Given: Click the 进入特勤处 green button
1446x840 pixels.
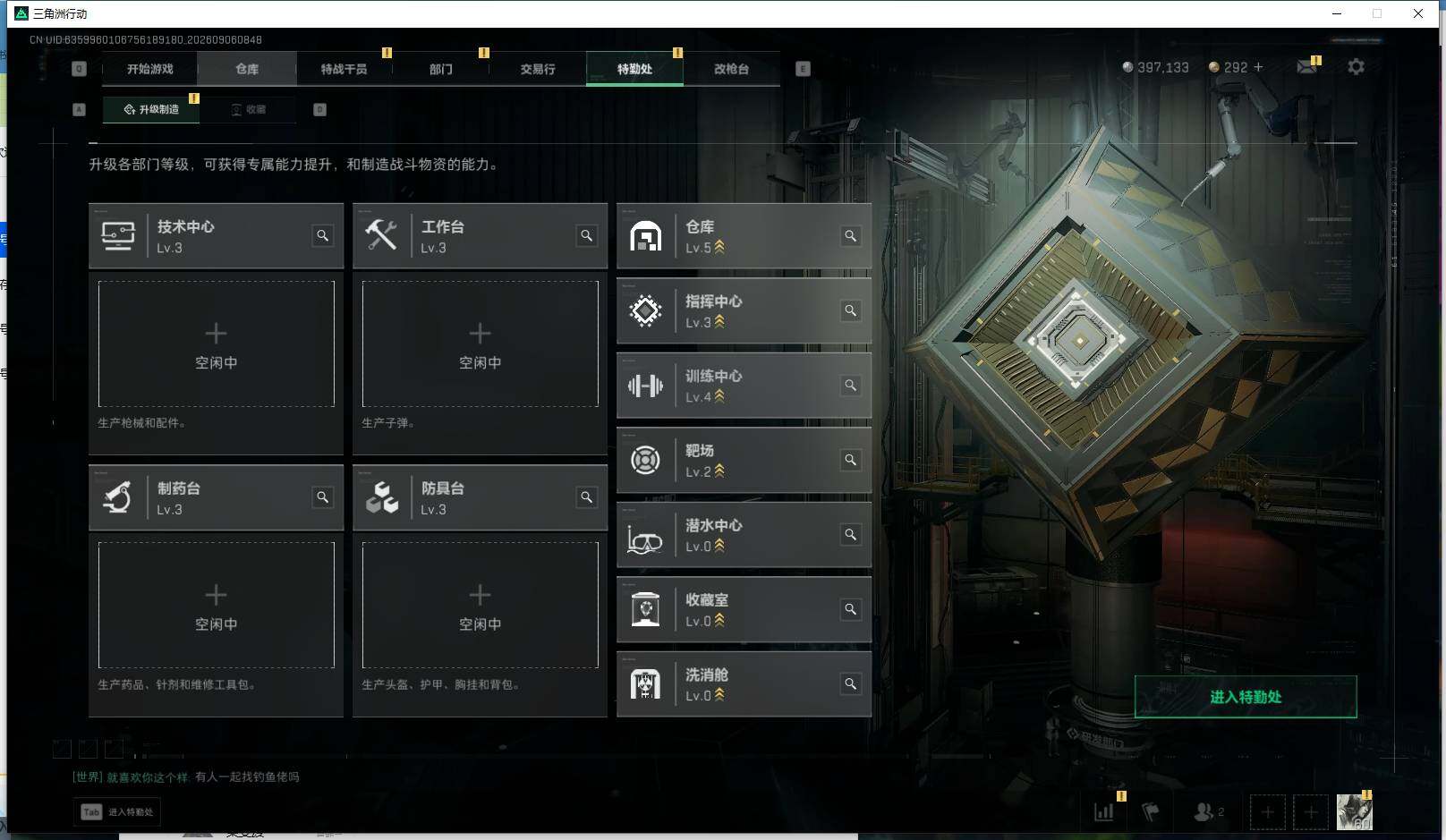Looking at the screenshot, I should (1246, 697).
